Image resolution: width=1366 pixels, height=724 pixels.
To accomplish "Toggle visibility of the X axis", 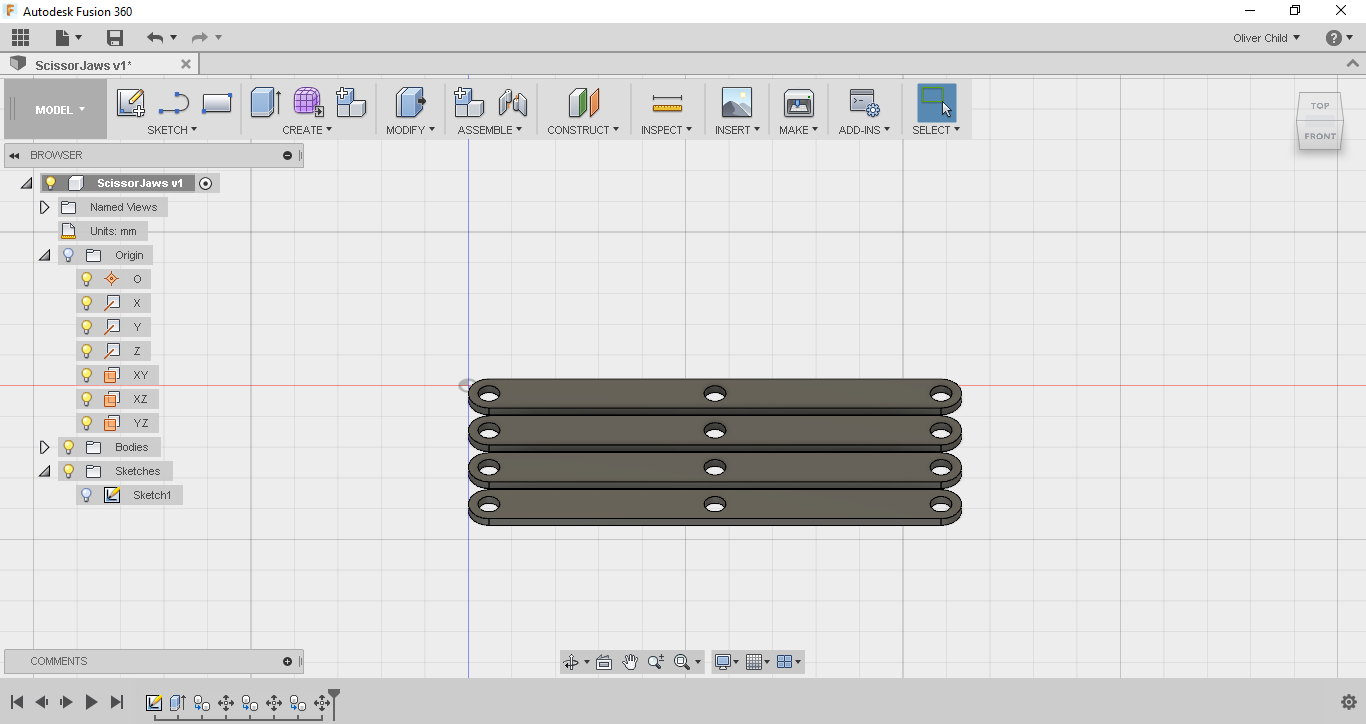I will pos(87,303).
